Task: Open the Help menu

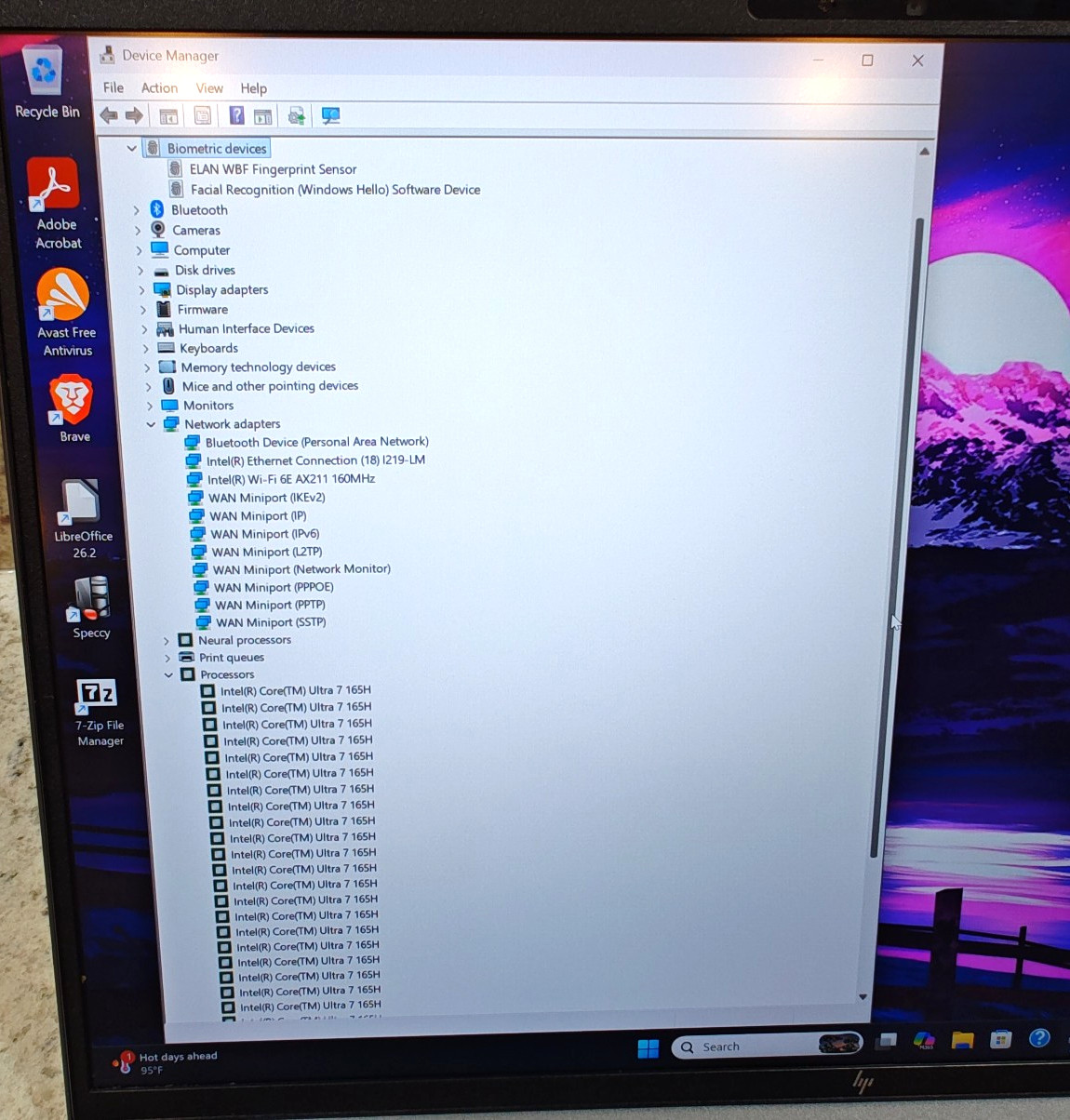Action: click(253, 88)
